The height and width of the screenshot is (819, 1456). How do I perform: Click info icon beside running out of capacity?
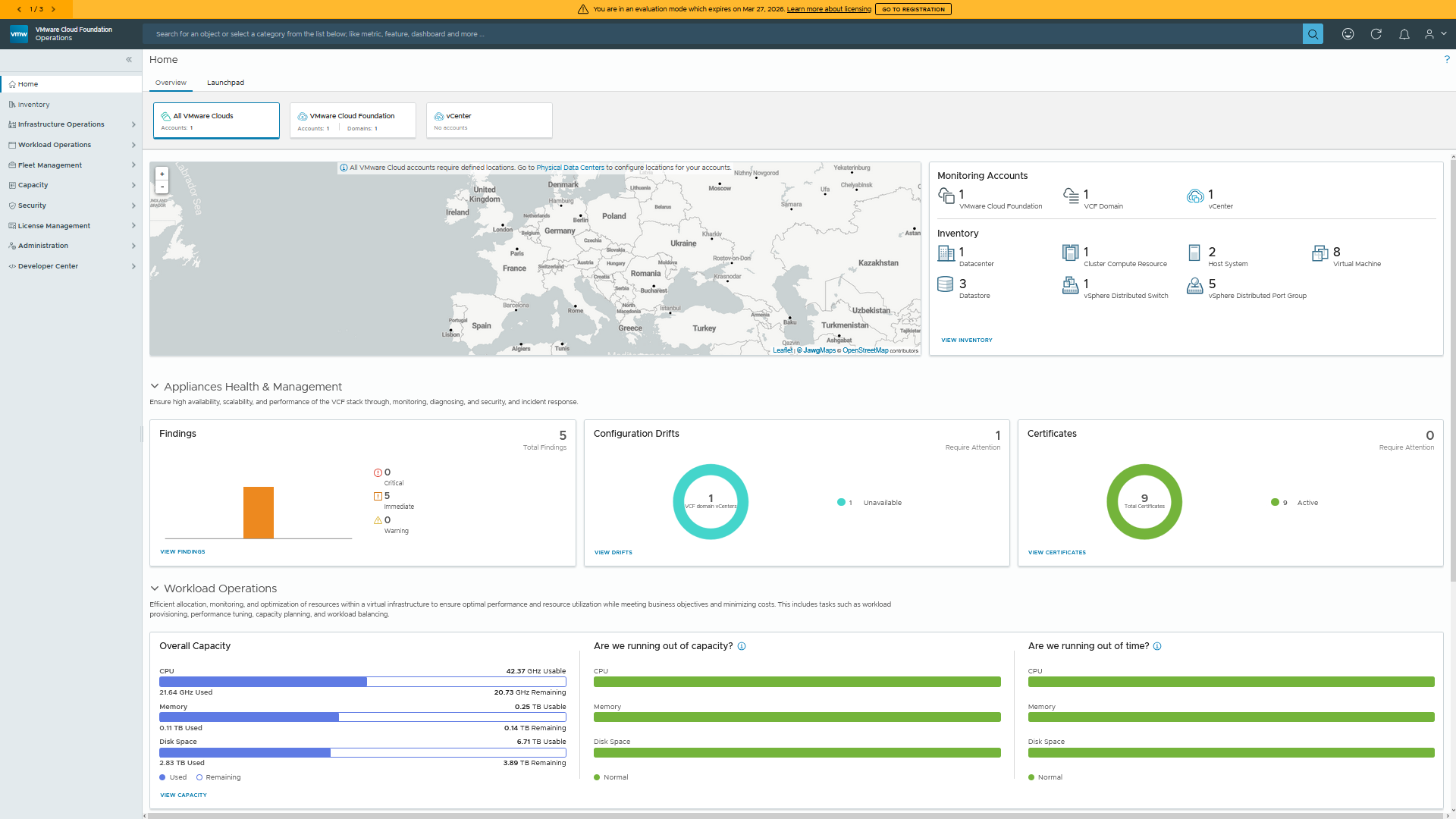(x=742, y=646)
